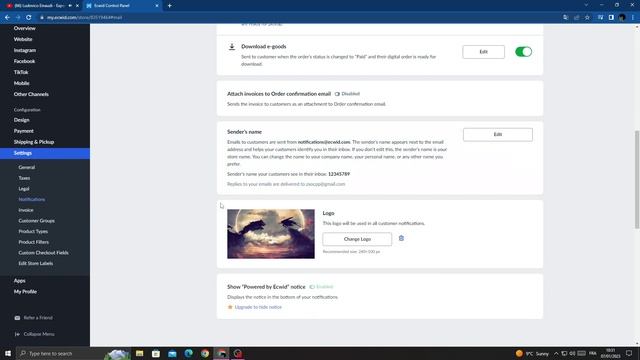Open Facebook in the sidebar

(x=24, y=61)
